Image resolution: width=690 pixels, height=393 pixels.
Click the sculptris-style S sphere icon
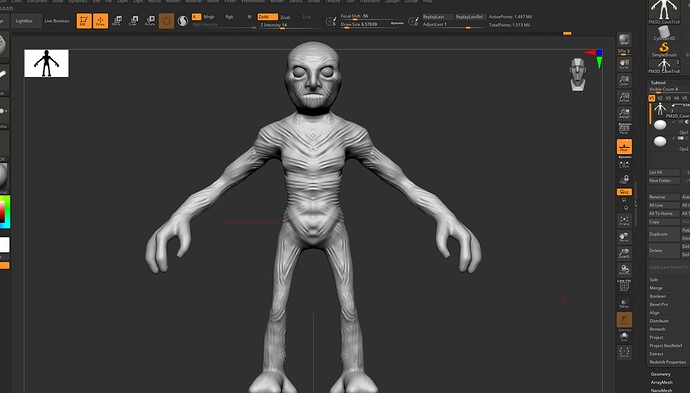pos(183,21)
